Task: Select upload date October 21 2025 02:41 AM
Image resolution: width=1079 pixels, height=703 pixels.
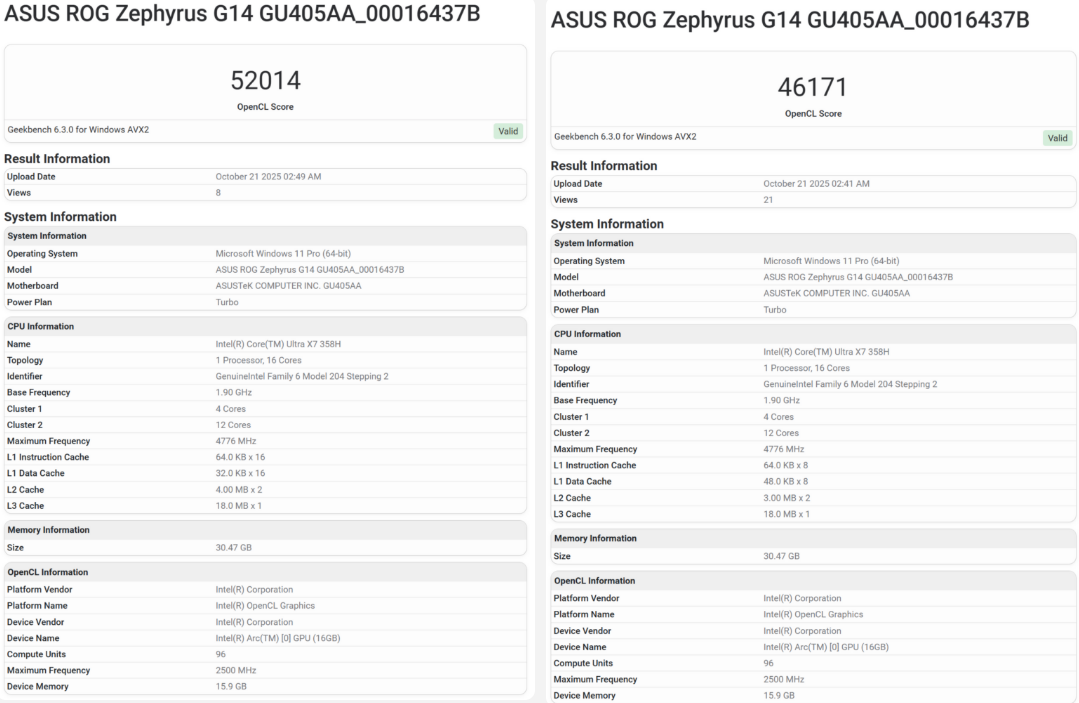Action: click(816, 184)
